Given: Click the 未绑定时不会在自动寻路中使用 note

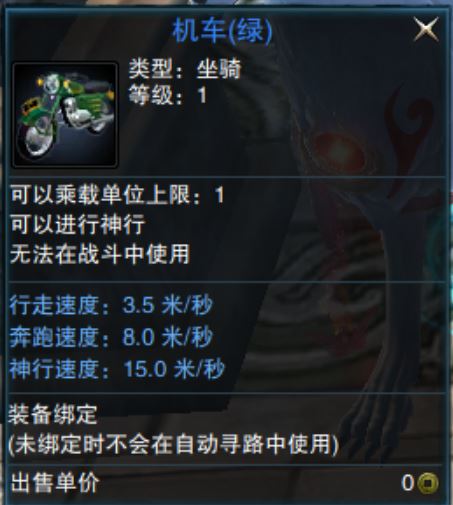Looking at the screenshot, I should tap(173, 444).
